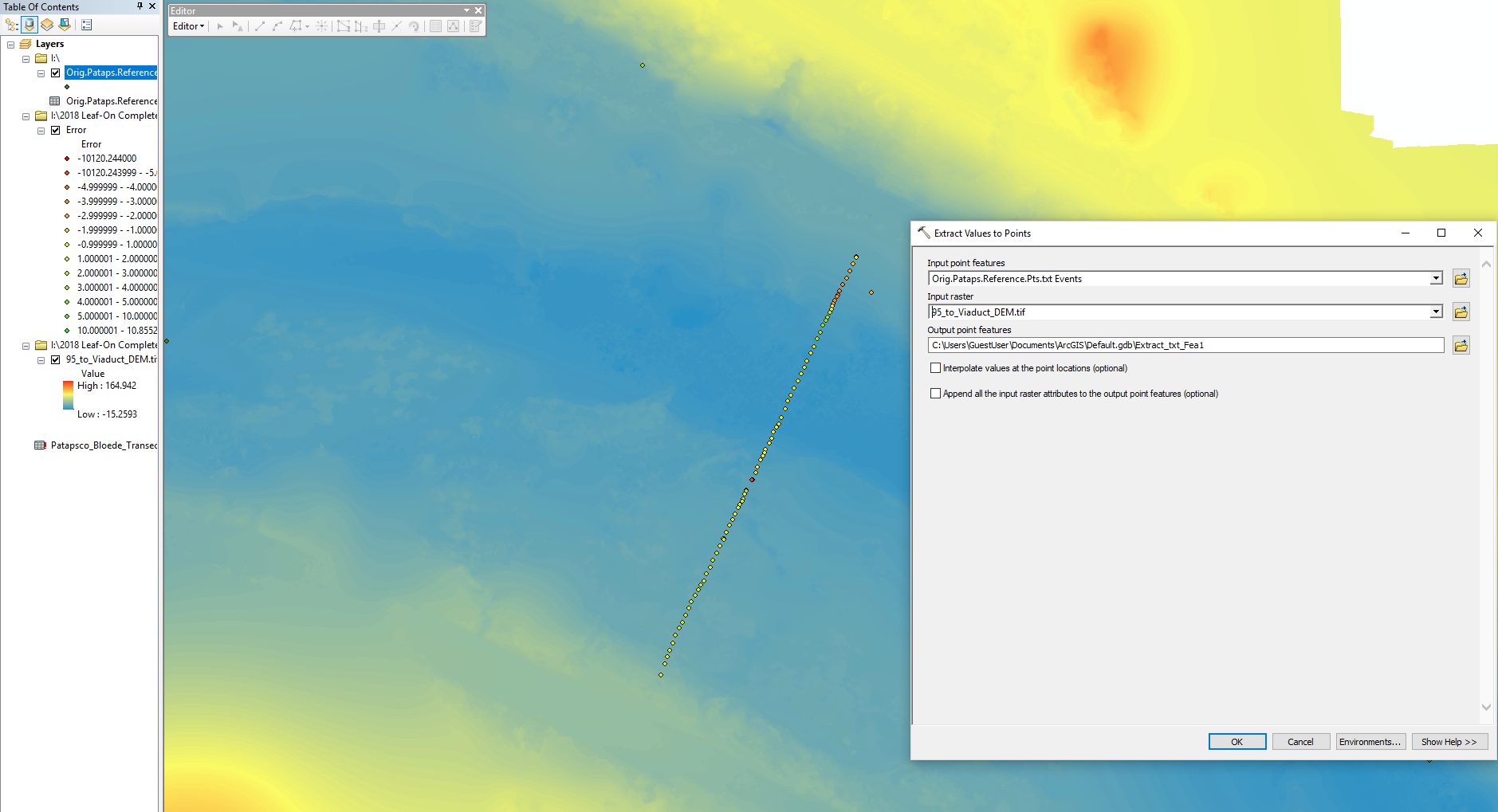Select the Edit Tool arrow in Editor toolbar
The width and height of the screenshot is (1498, 812).
[220, 26]
